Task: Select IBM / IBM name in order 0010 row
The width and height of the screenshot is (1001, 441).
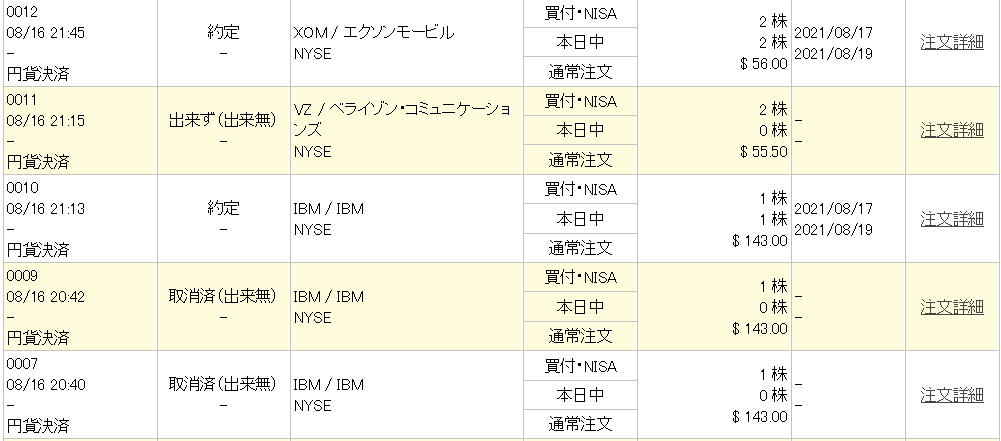Action: point(328,209)
